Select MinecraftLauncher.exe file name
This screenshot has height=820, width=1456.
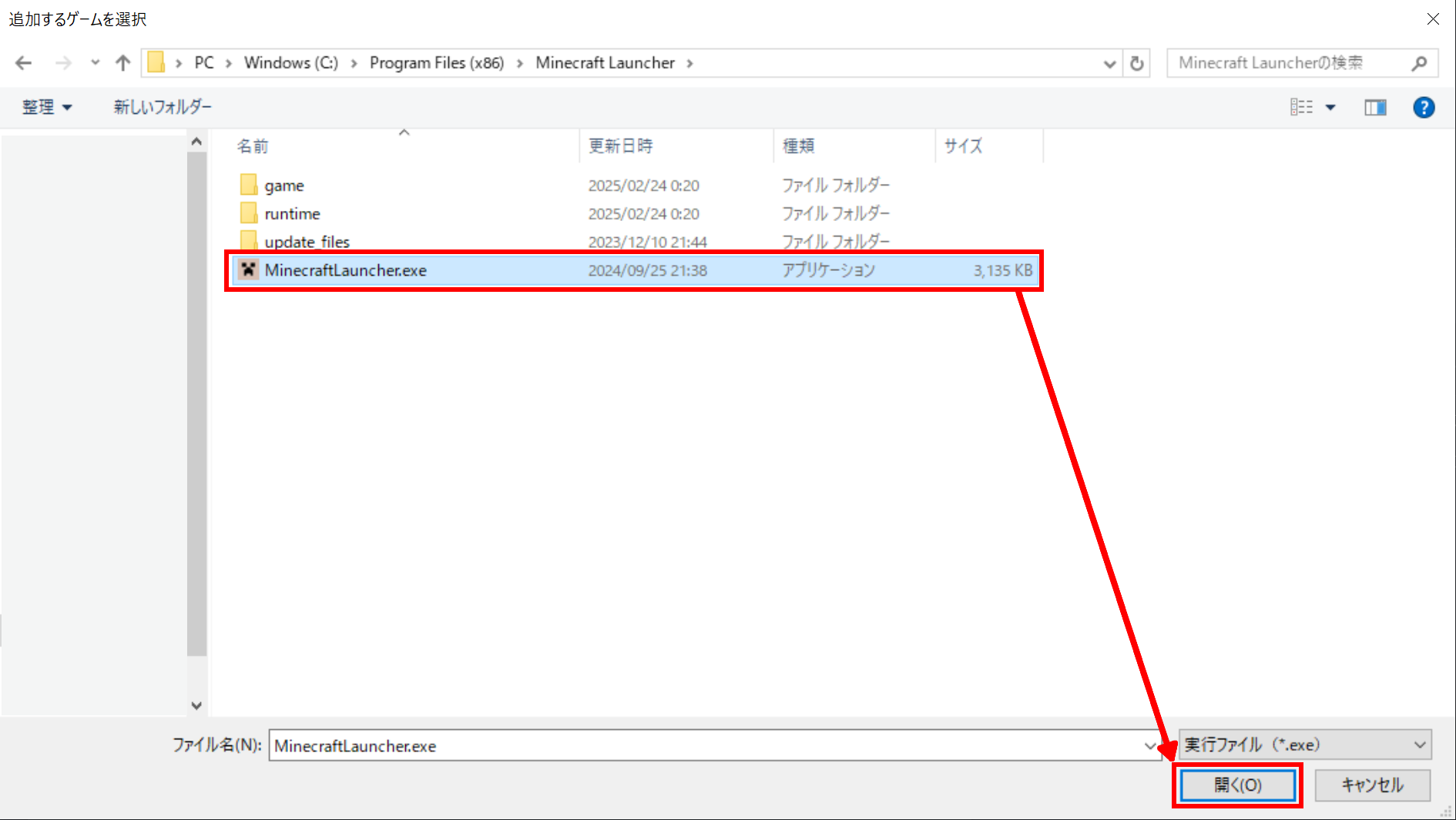[x=346, y=270]
